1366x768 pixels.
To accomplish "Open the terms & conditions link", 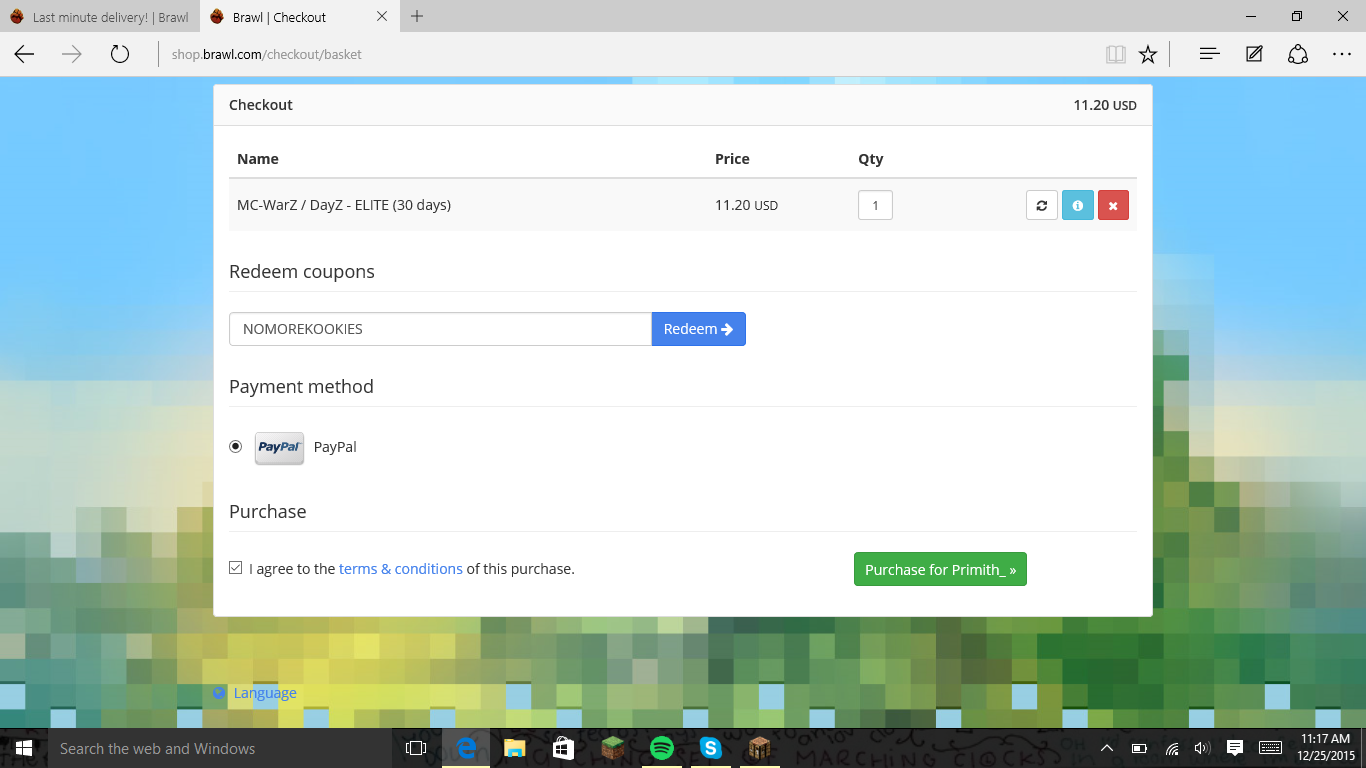I will [x=400, y=569].
